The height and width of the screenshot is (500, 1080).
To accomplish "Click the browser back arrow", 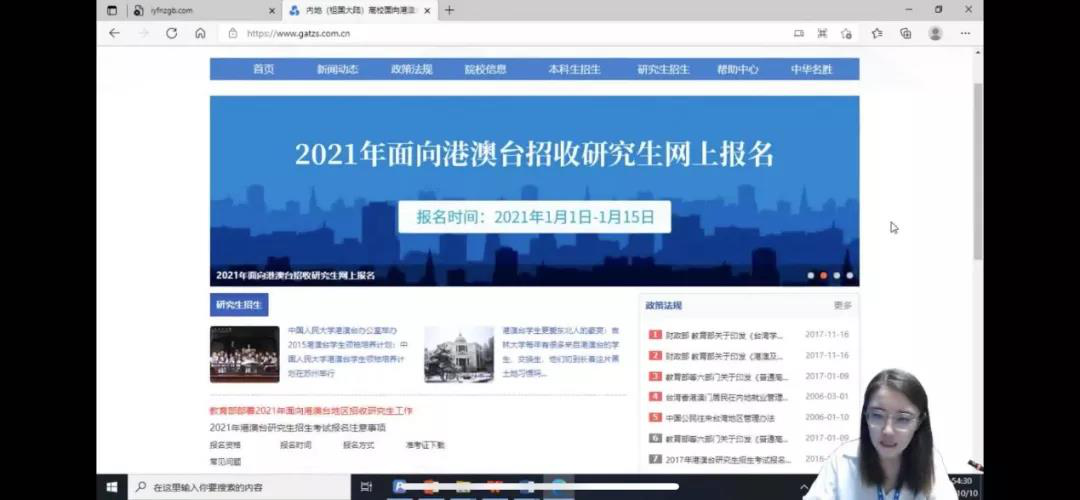I will 114,33.
